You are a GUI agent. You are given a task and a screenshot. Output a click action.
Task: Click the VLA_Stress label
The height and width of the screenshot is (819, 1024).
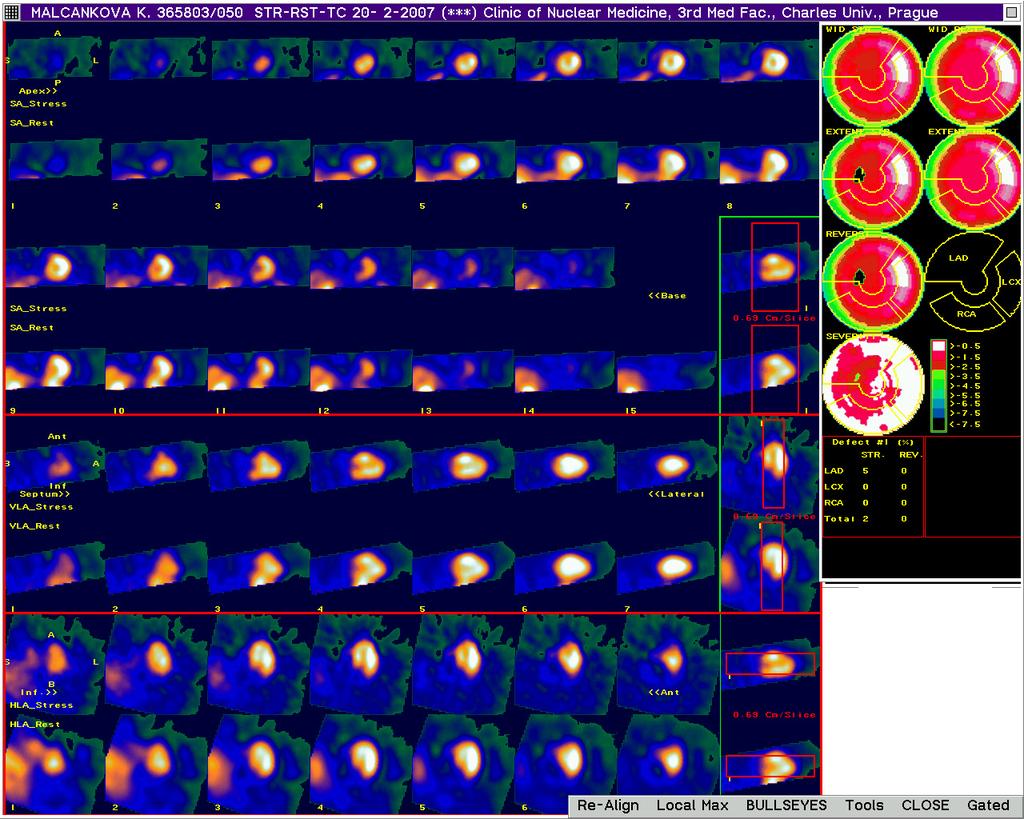coord(41,507)
